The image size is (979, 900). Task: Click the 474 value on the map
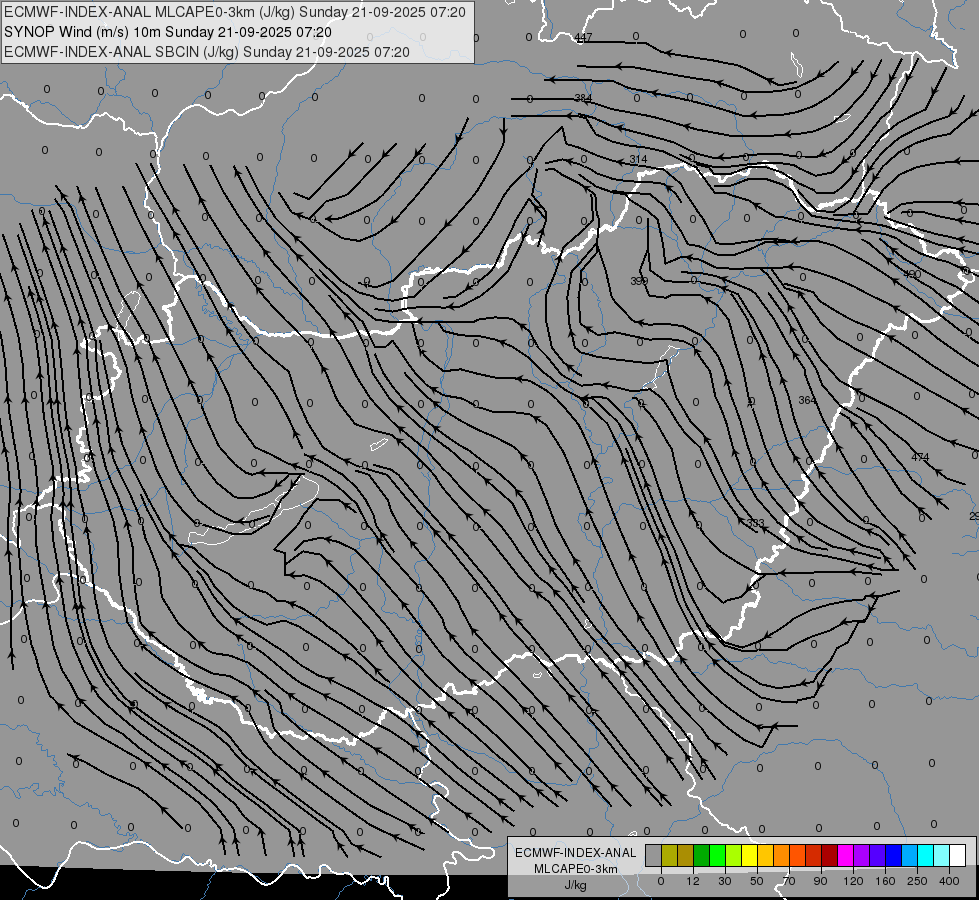point(920,457)
